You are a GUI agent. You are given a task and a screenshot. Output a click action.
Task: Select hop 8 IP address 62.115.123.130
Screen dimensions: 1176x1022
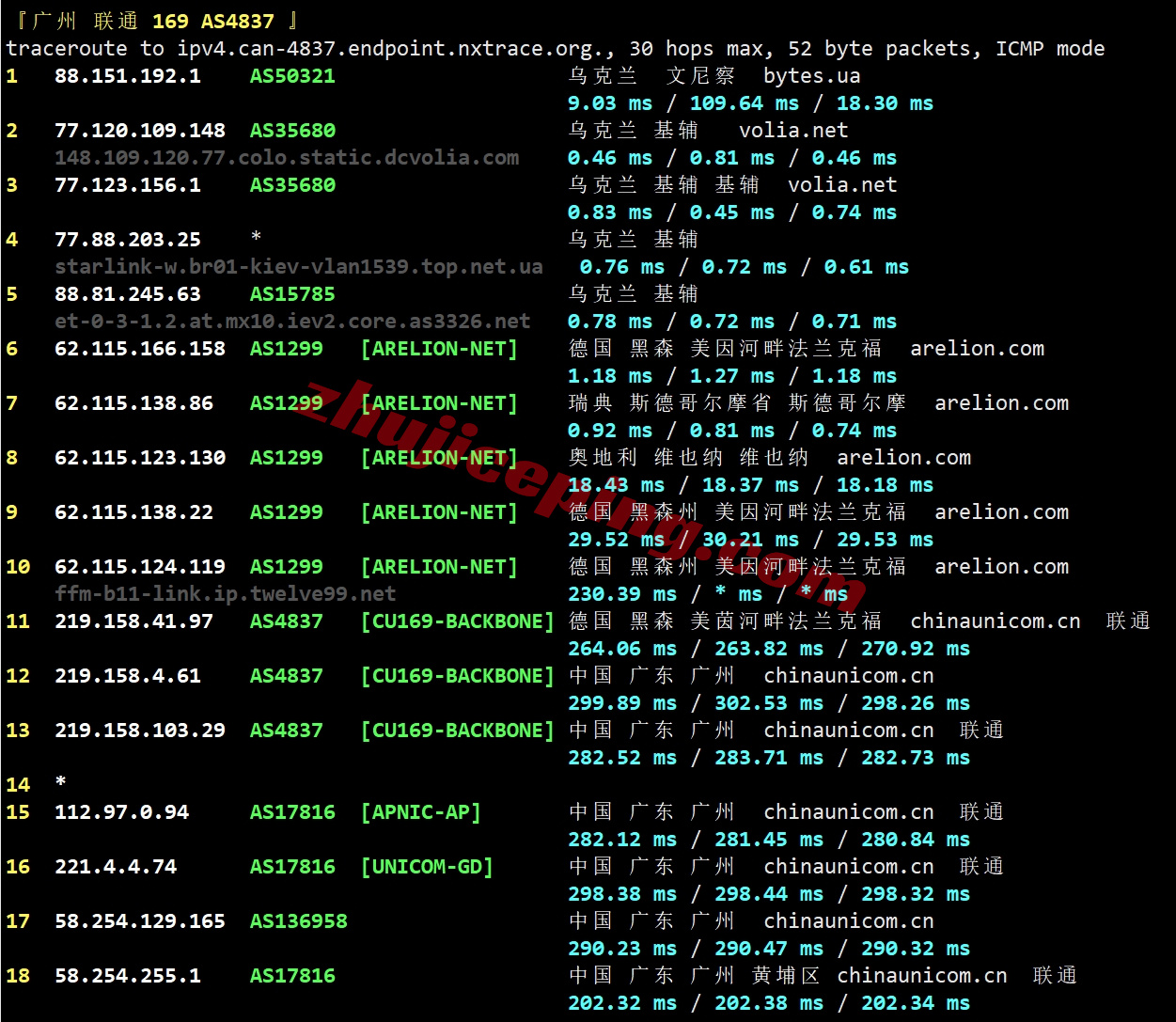140,458
